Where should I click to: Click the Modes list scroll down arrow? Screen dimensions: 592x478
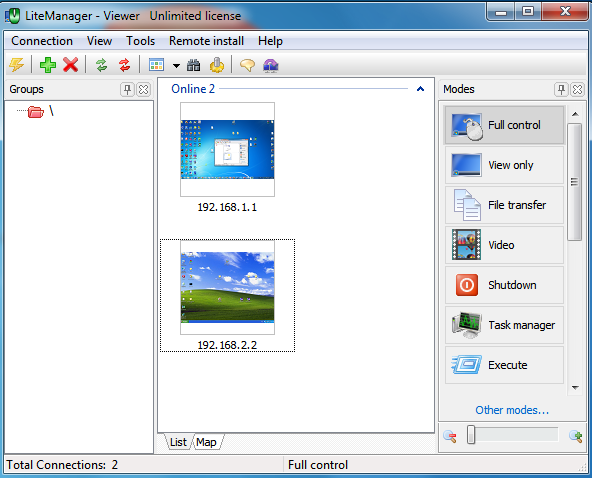(575, 388)
